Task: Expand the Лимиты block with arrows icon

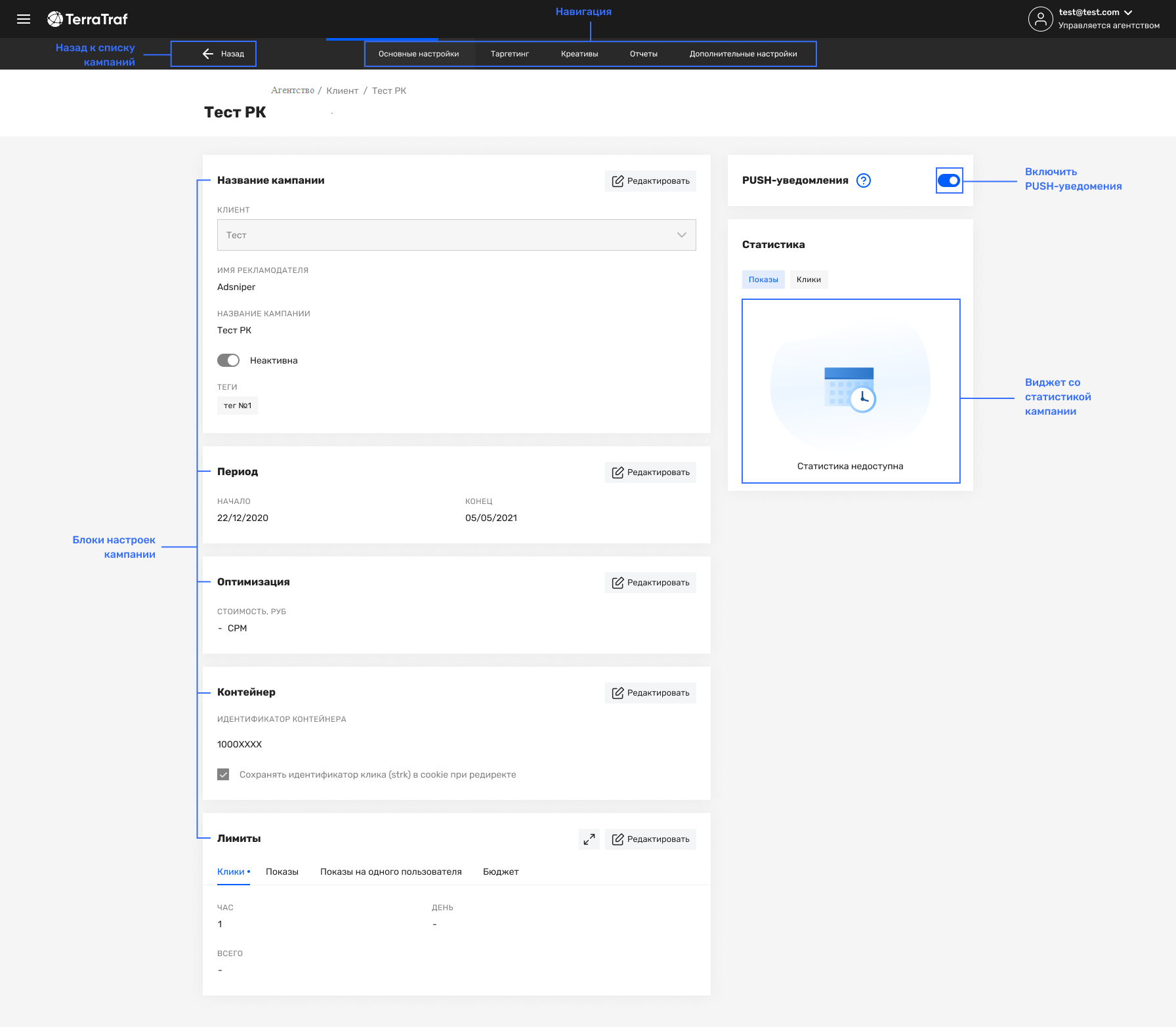Action: (589, 839)
